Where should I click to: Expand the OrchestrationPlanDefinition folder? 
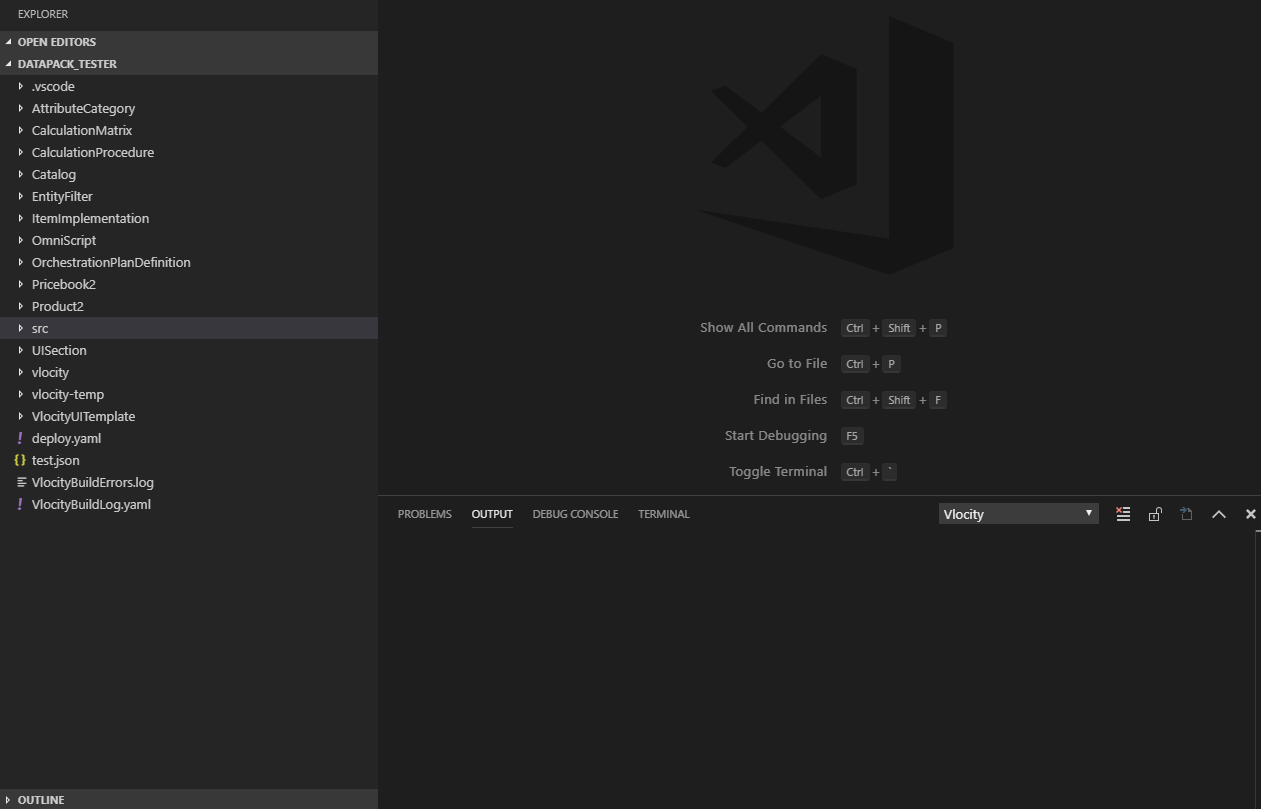click(189, 262)
